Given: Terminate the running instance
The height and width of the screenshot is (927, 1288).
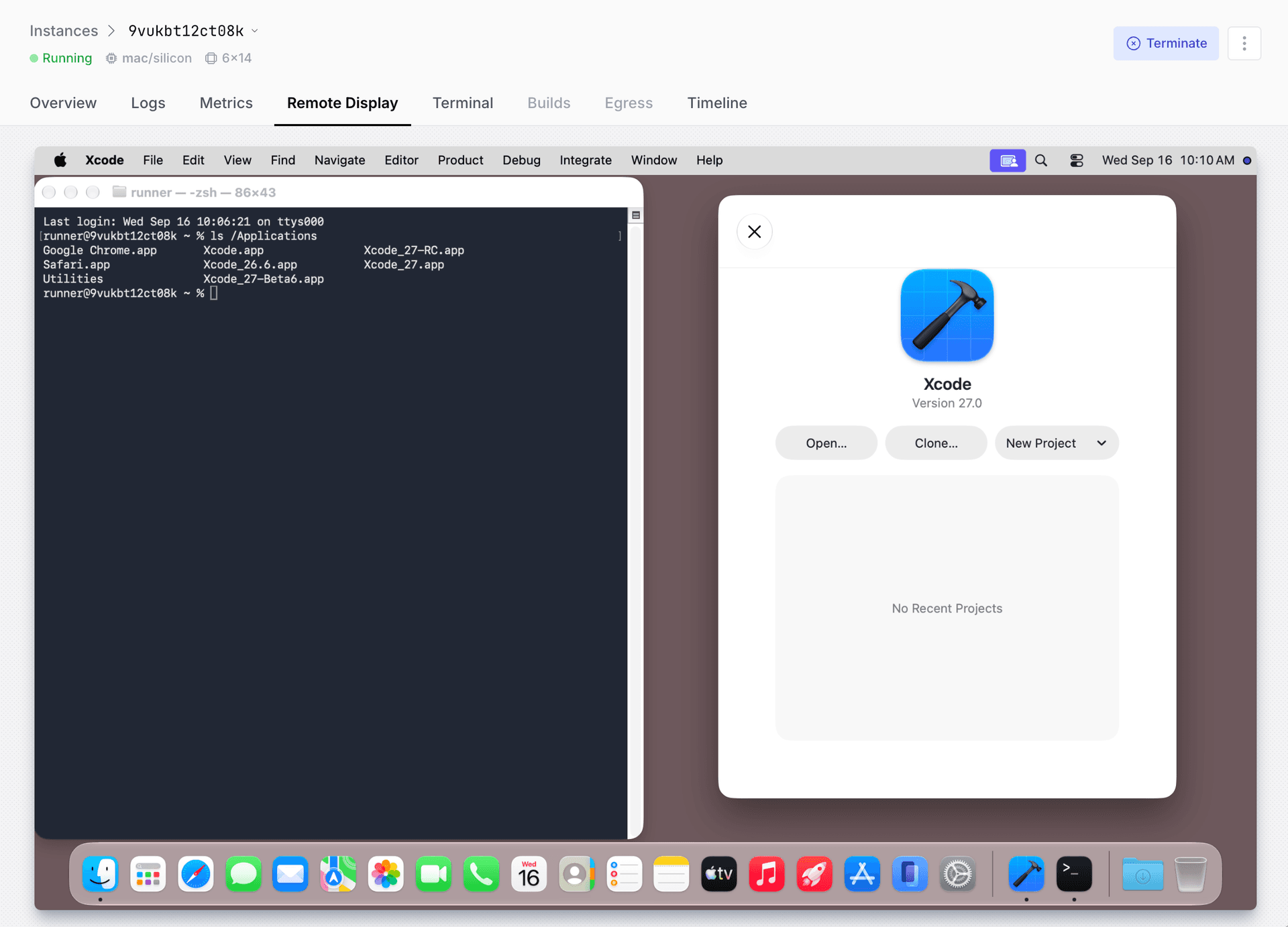Looking at the screenshot, I should point(1166,44).
